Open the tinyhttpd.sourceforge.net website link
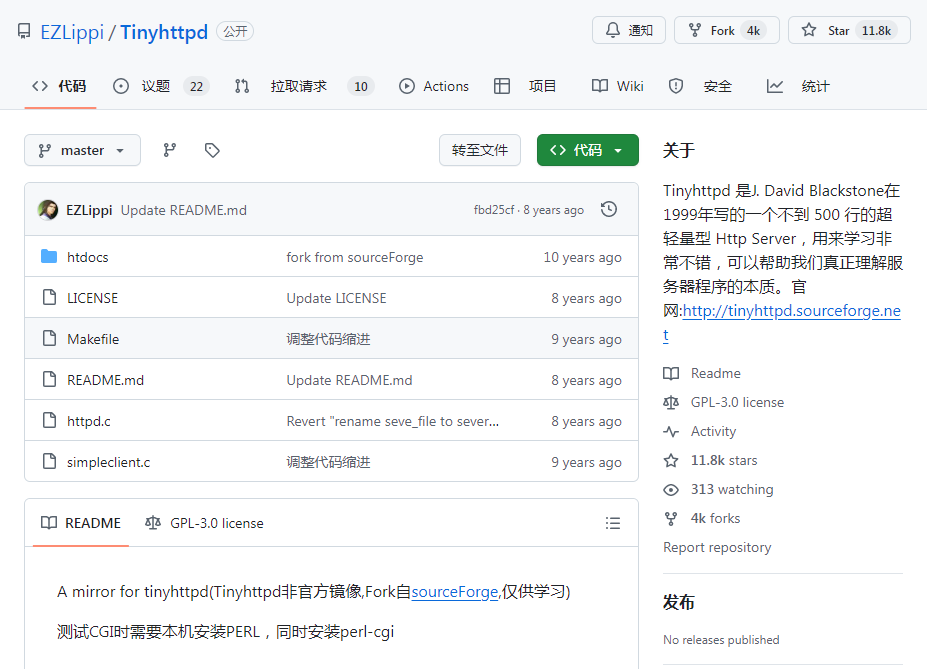Image resolution: width=927 pixels, height=669 pixels. [x=791, y=311]
